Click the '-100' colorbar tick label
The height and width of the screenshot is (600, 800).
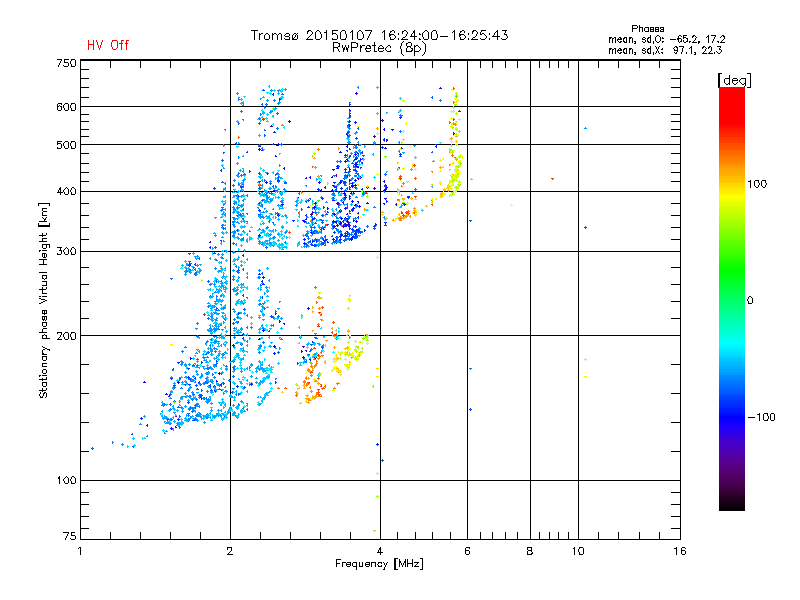coord(761,417)
